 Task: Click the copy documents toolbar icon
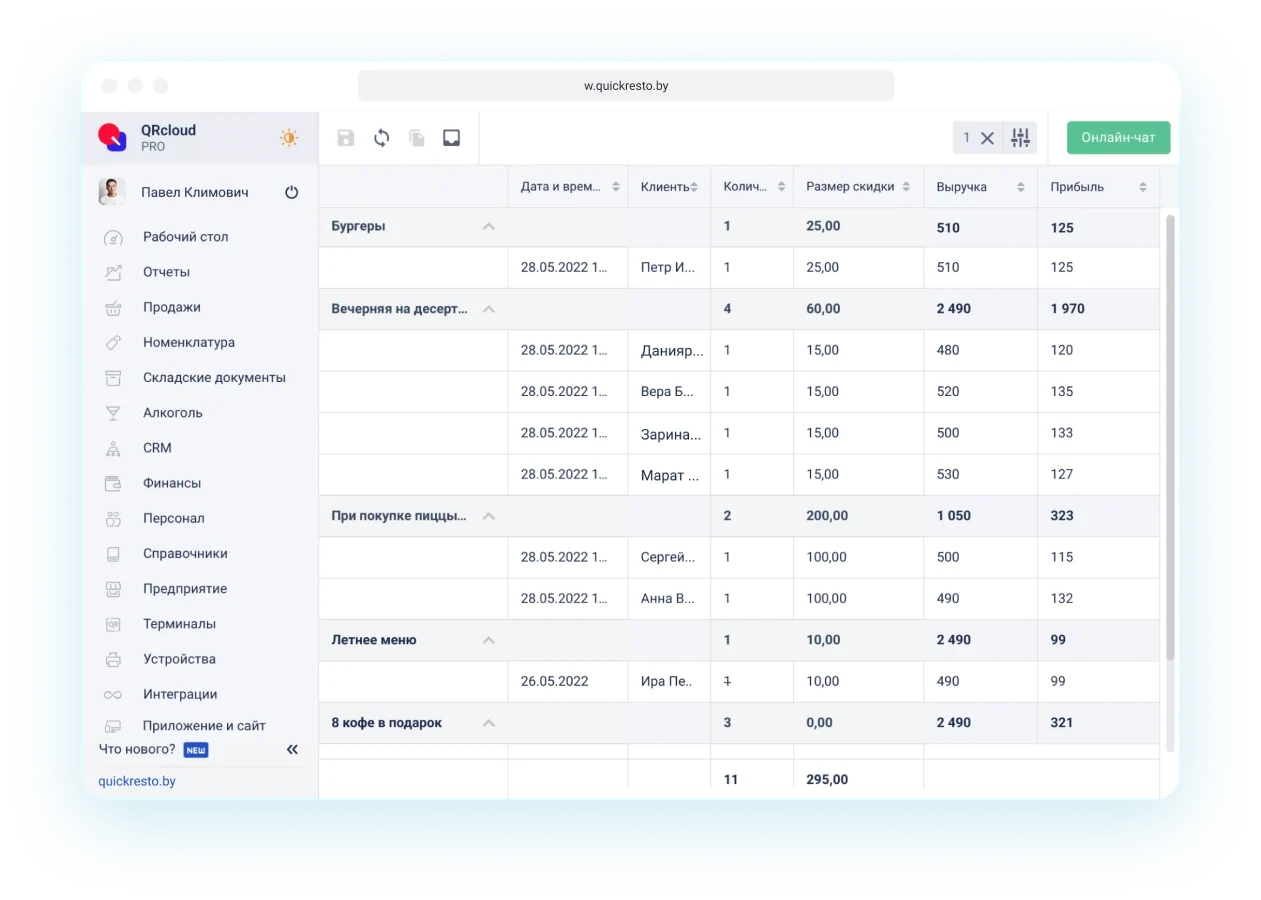(417, 138)
